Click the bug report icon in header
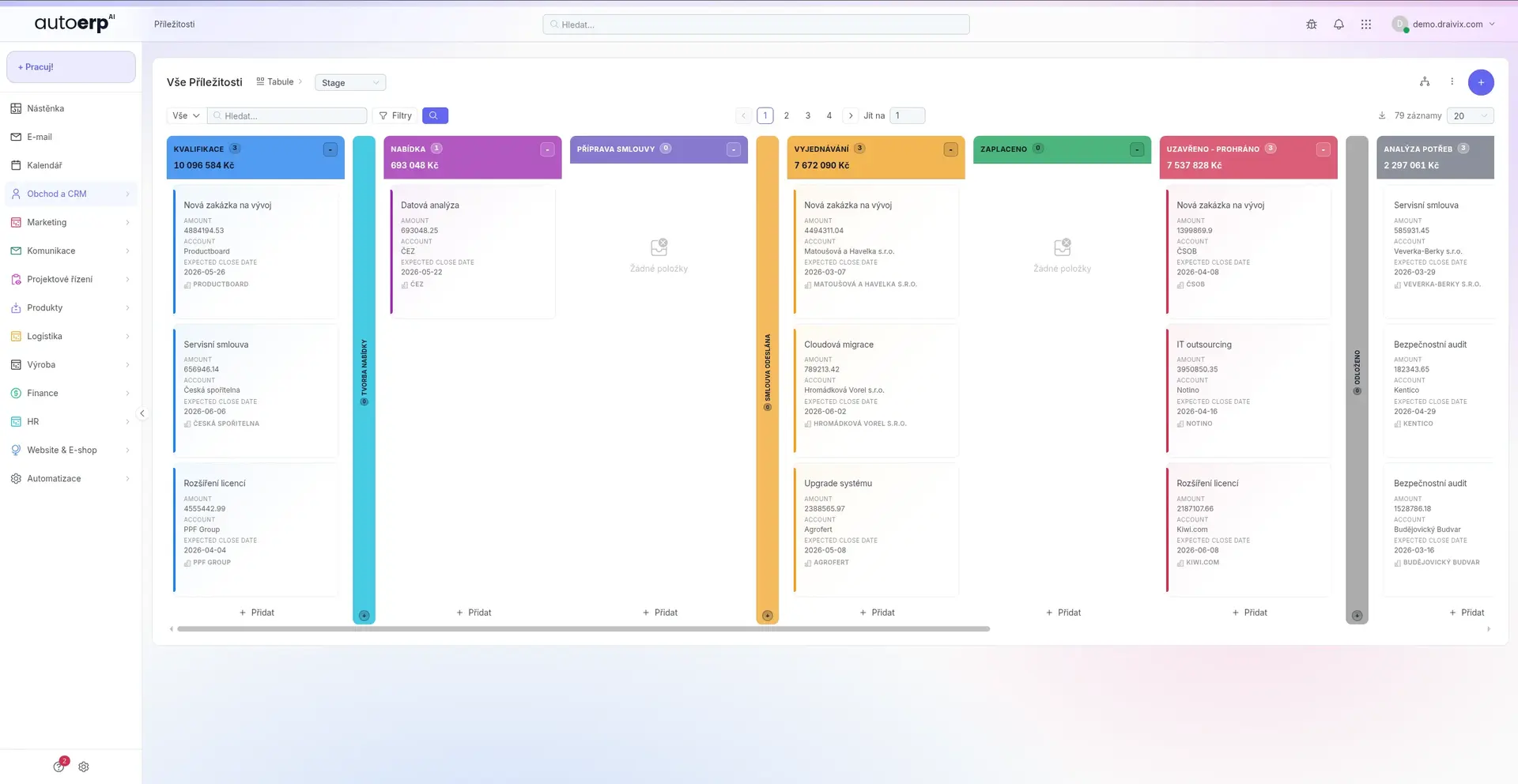The height and width of the screenshot is (784, 1518). click(1312, 24)
